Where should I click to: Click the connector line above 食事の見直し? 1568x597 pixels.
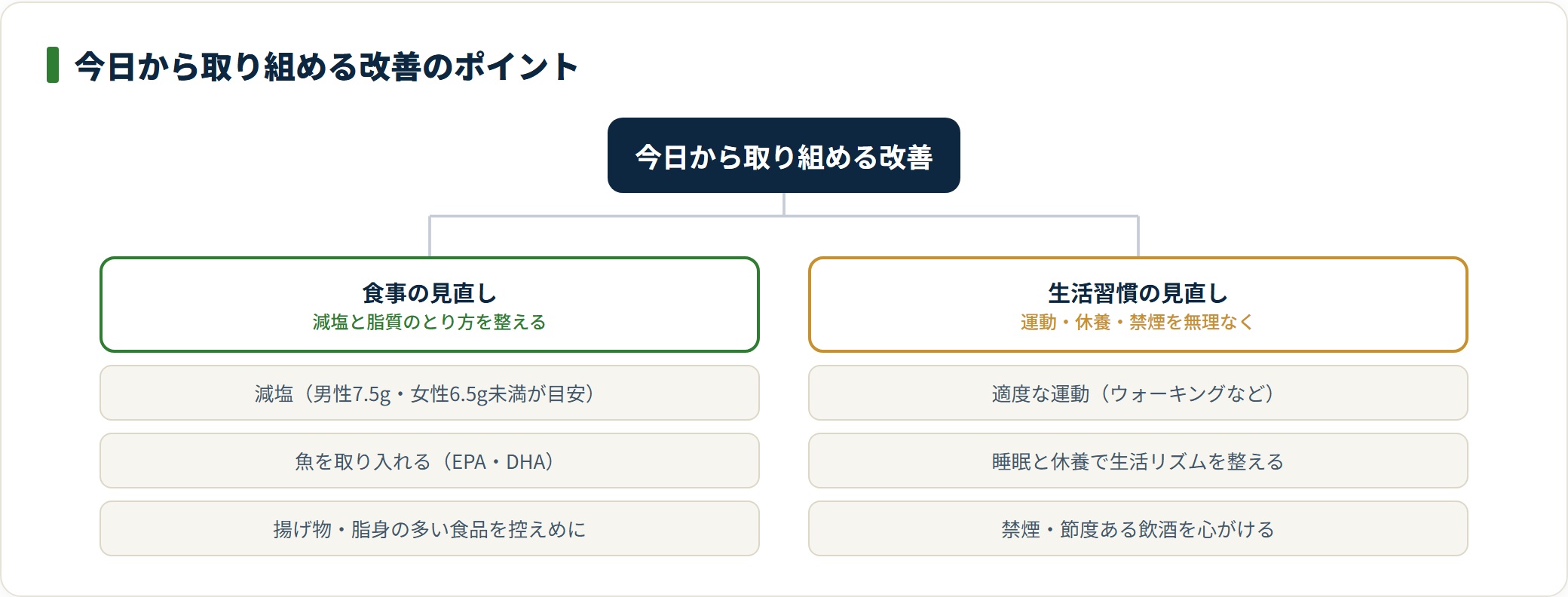[x=430, y=237]
